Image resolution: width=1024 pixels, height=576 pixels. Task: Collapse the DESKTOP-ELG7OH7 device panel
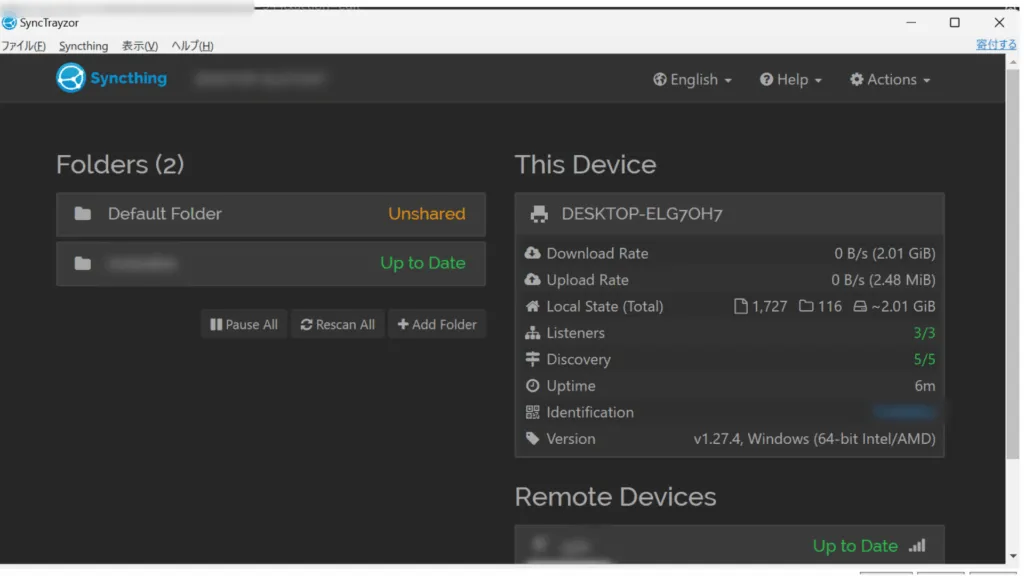[x=729, y=214]
